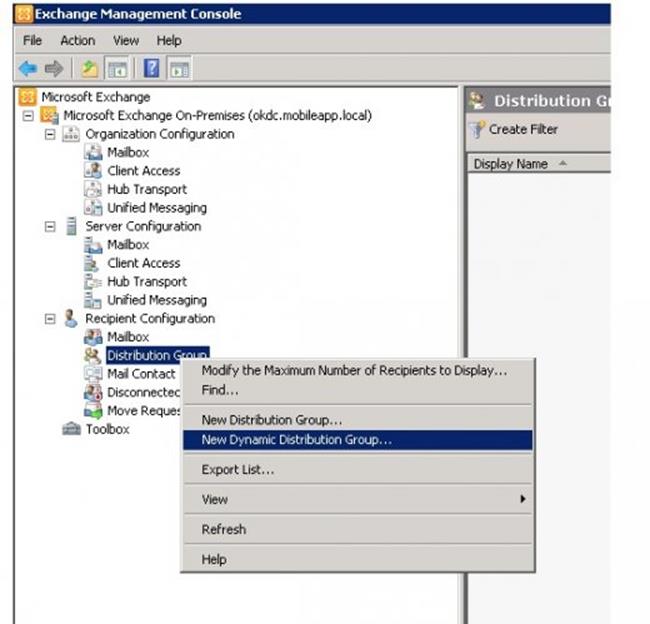Select Microsoft Exchange root tree item

click(96, 97)
